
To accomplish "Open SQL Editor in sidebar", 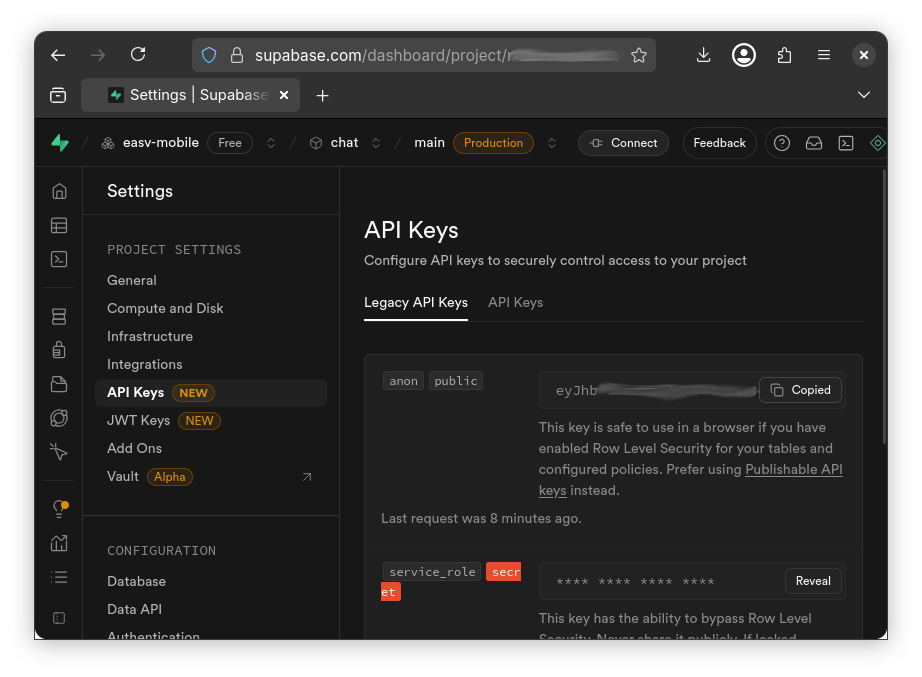I will pos(59,259).
